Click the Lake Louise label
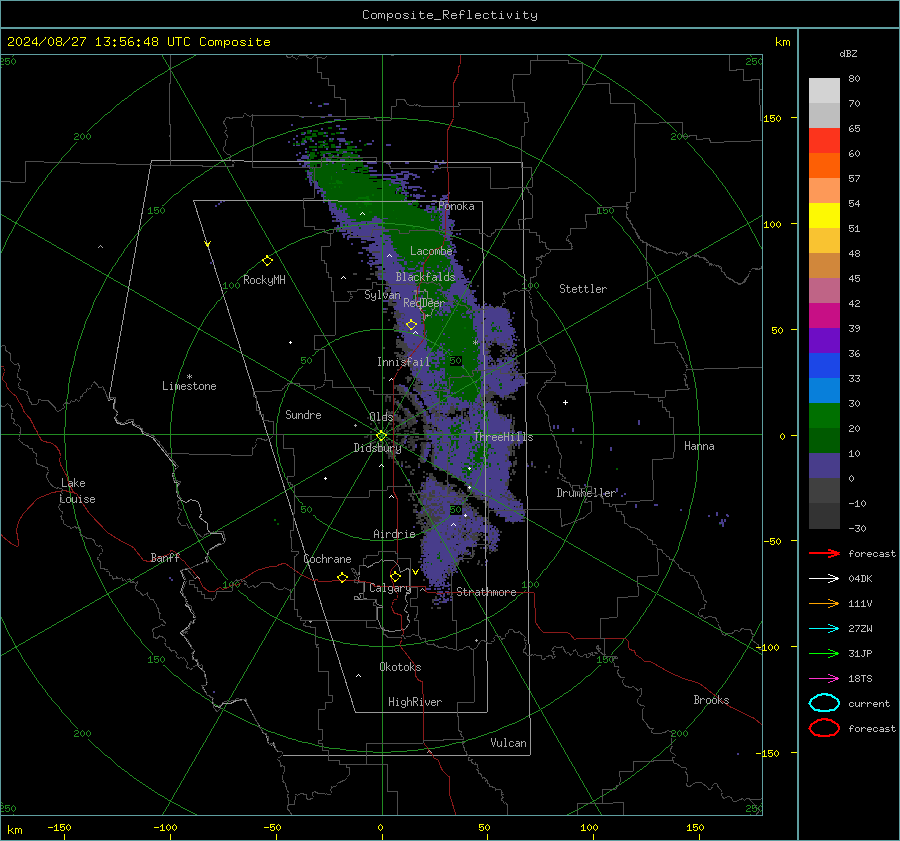This screenshot has width=900, height=841. 77,491
